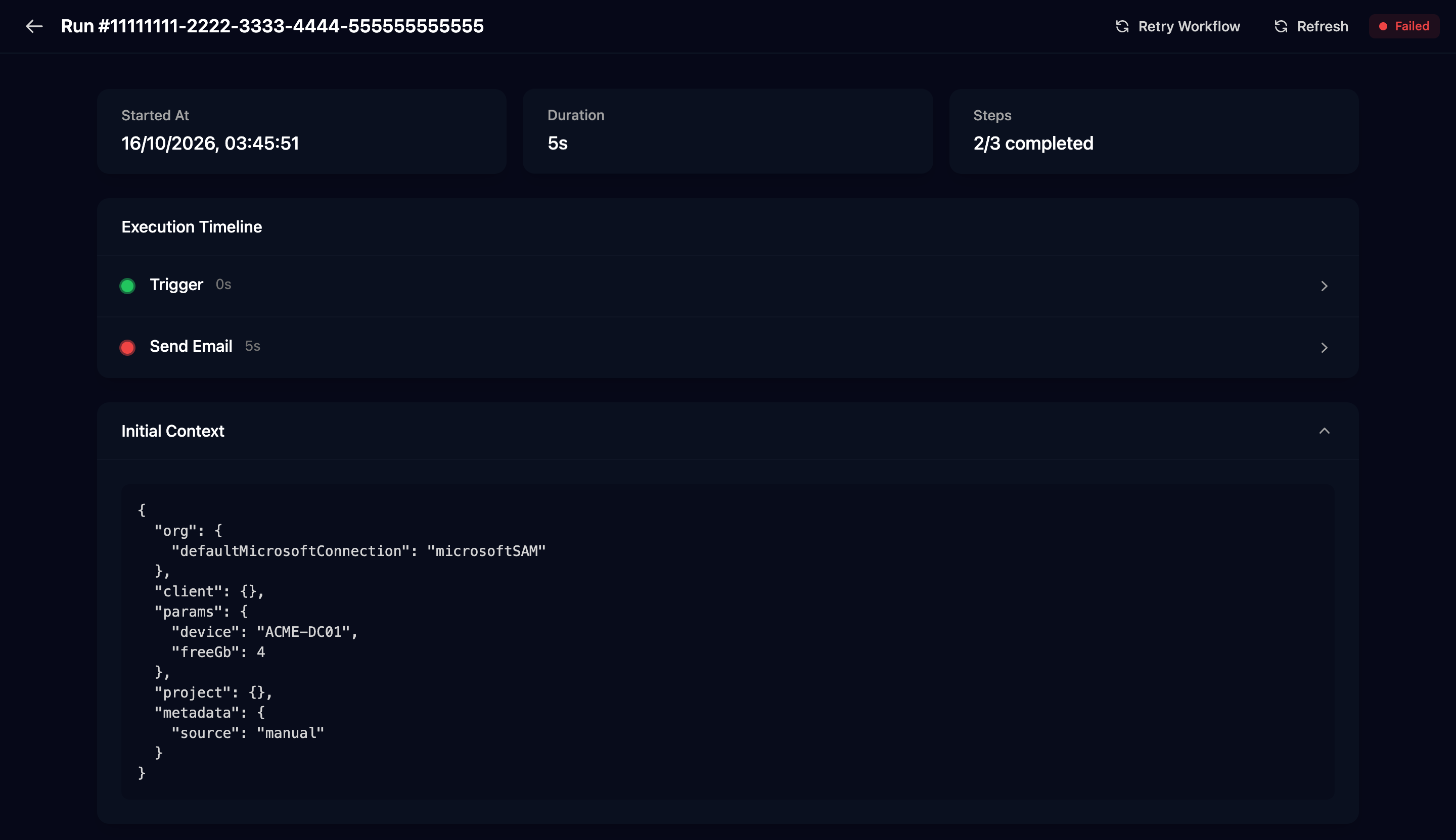The width and height of the screenshot is (1456, 840).
Task: Click the "device": "ACME-DC01" JSON line
Action: tap(264, 632)
